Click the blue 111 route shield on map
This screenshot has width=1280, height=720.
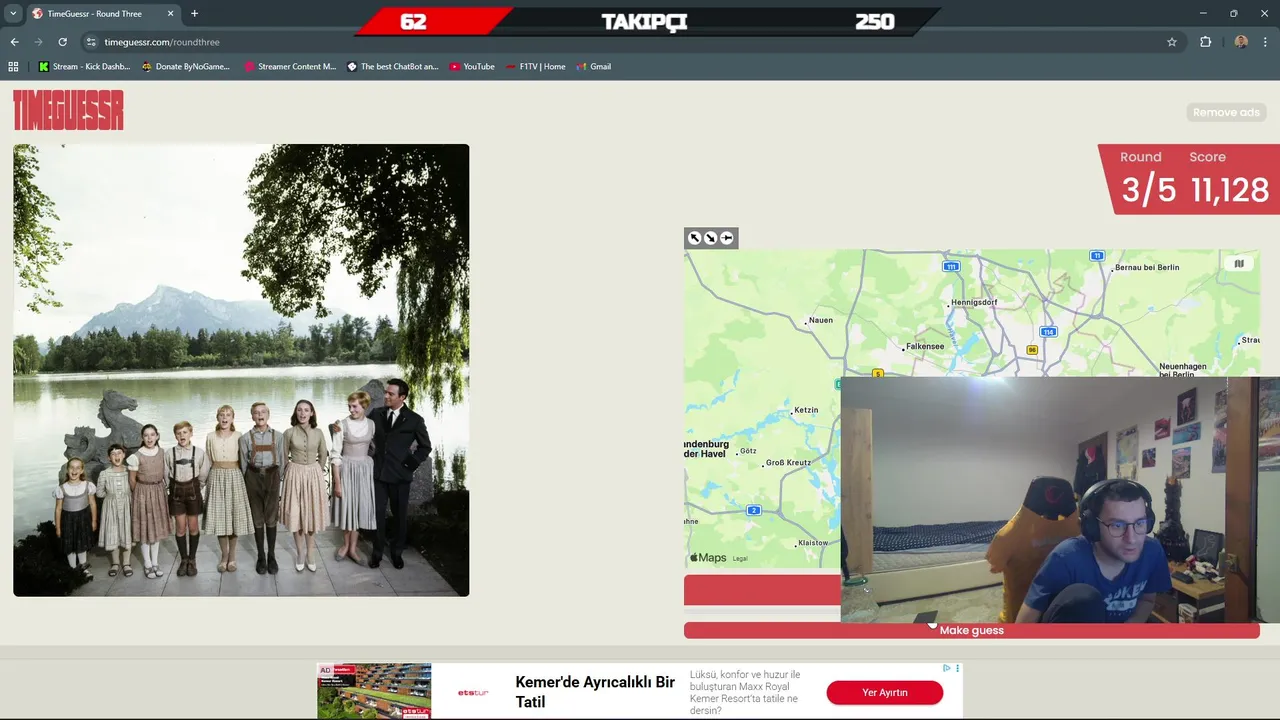click(x=951, y=266)
